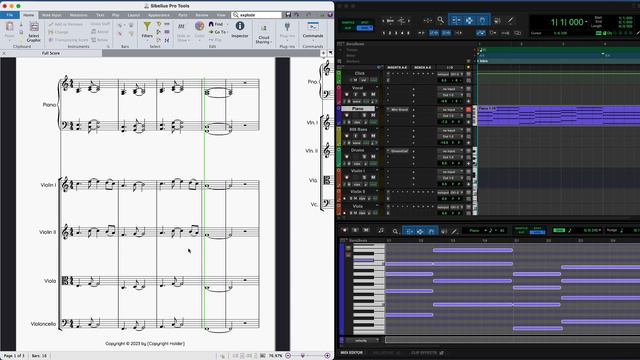Click the zoom out minus button in the Sibelius status bar
This screenshot has height=360, width=640.
tap(288, 356)
